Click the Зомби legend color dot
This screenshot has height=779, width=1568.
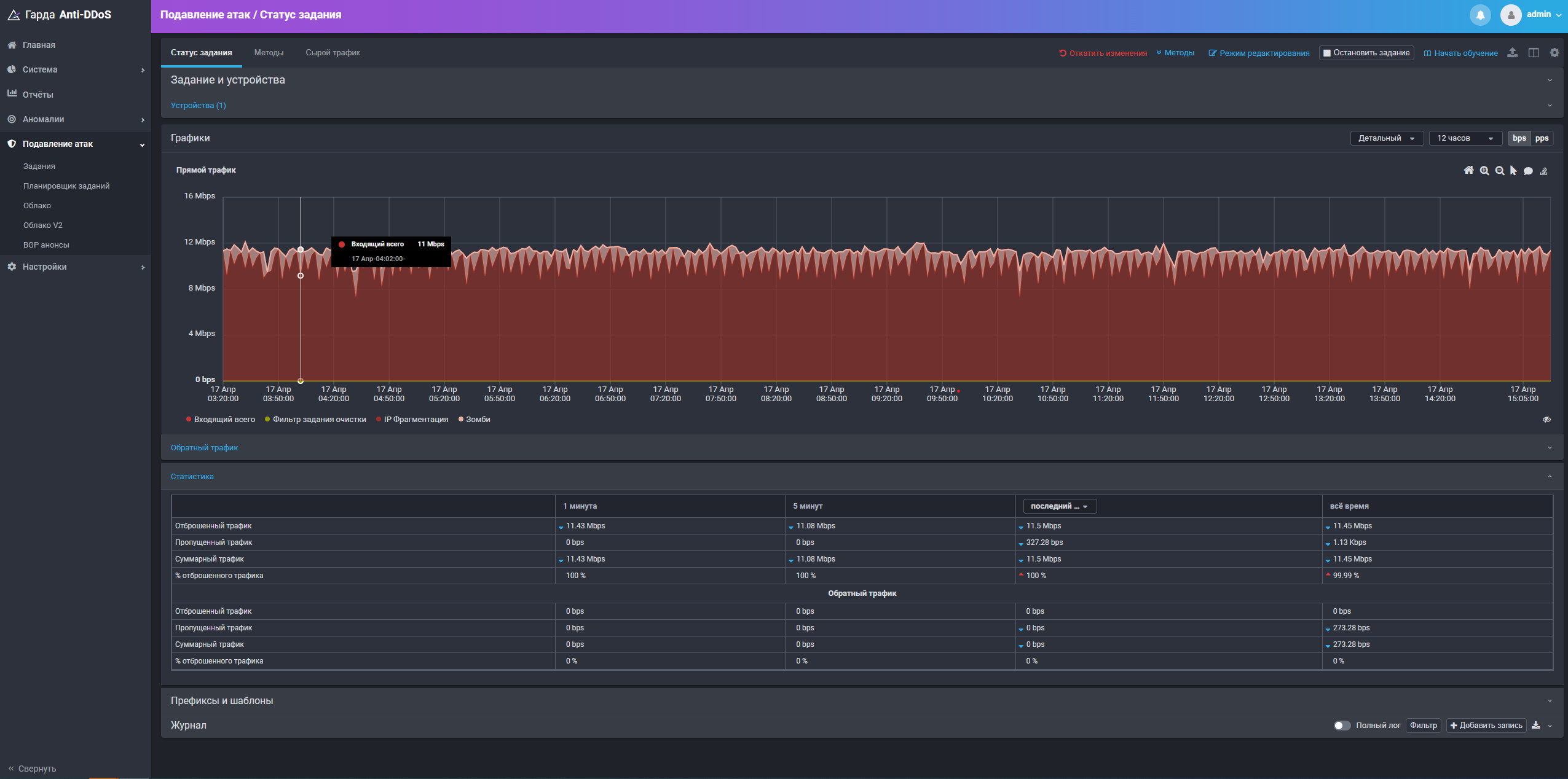(x=461, y=420)
